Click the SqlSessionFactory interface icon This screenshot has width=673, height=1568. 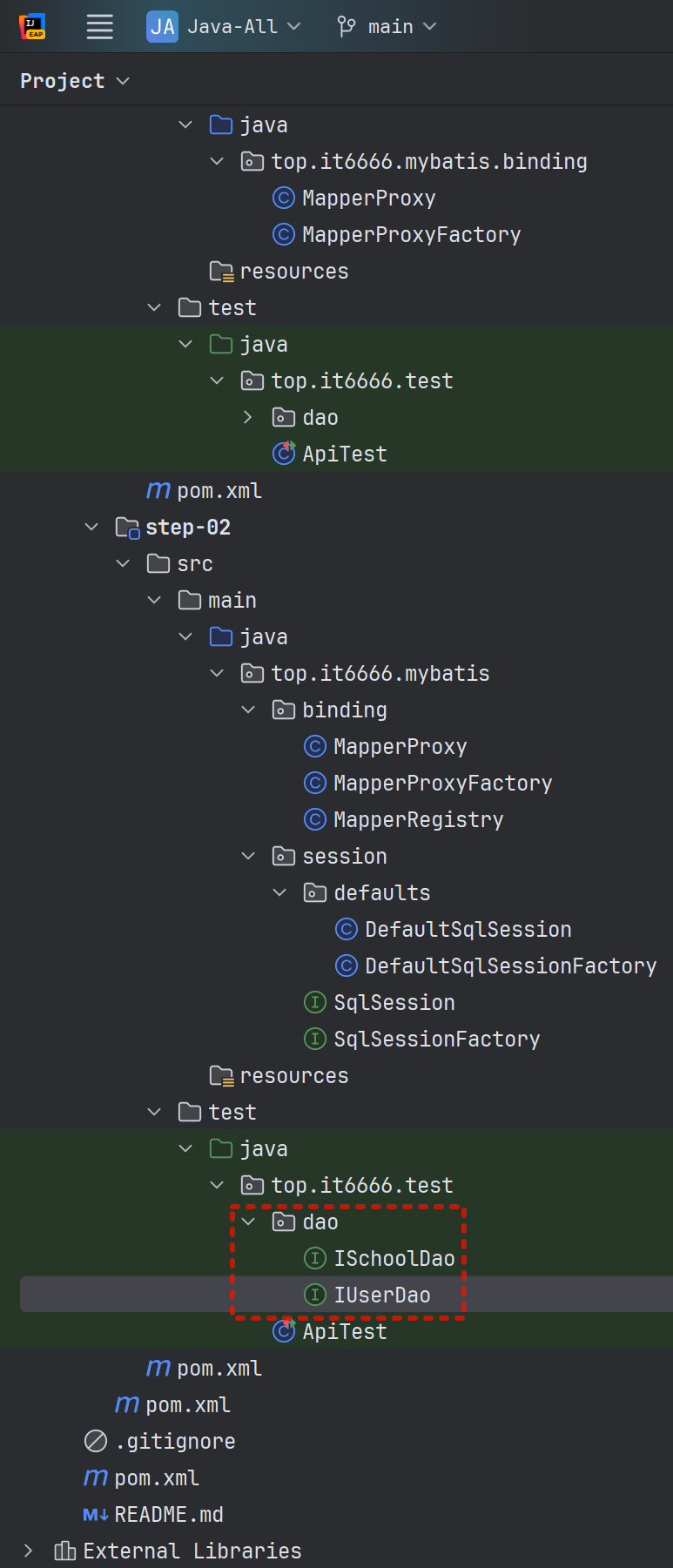[x=315, y=1040]
